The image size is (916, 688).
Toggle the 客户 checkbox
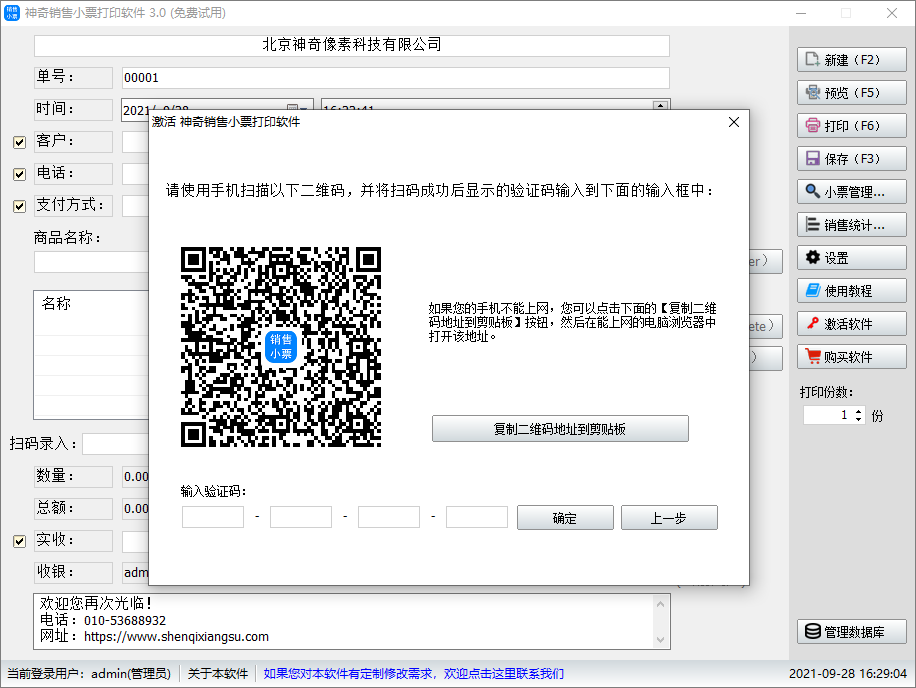[19, 142]
